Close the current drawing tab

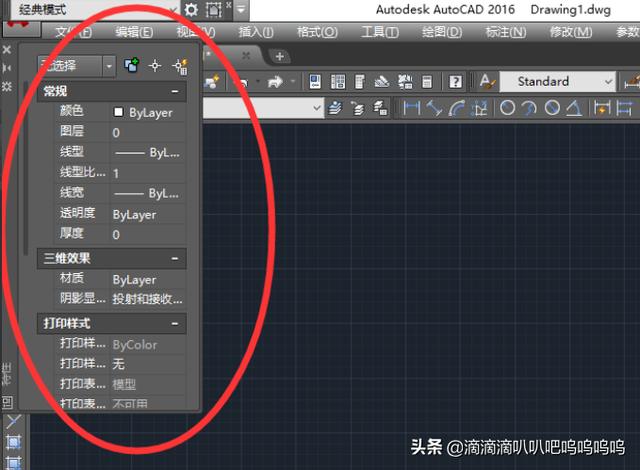point(246,55)
